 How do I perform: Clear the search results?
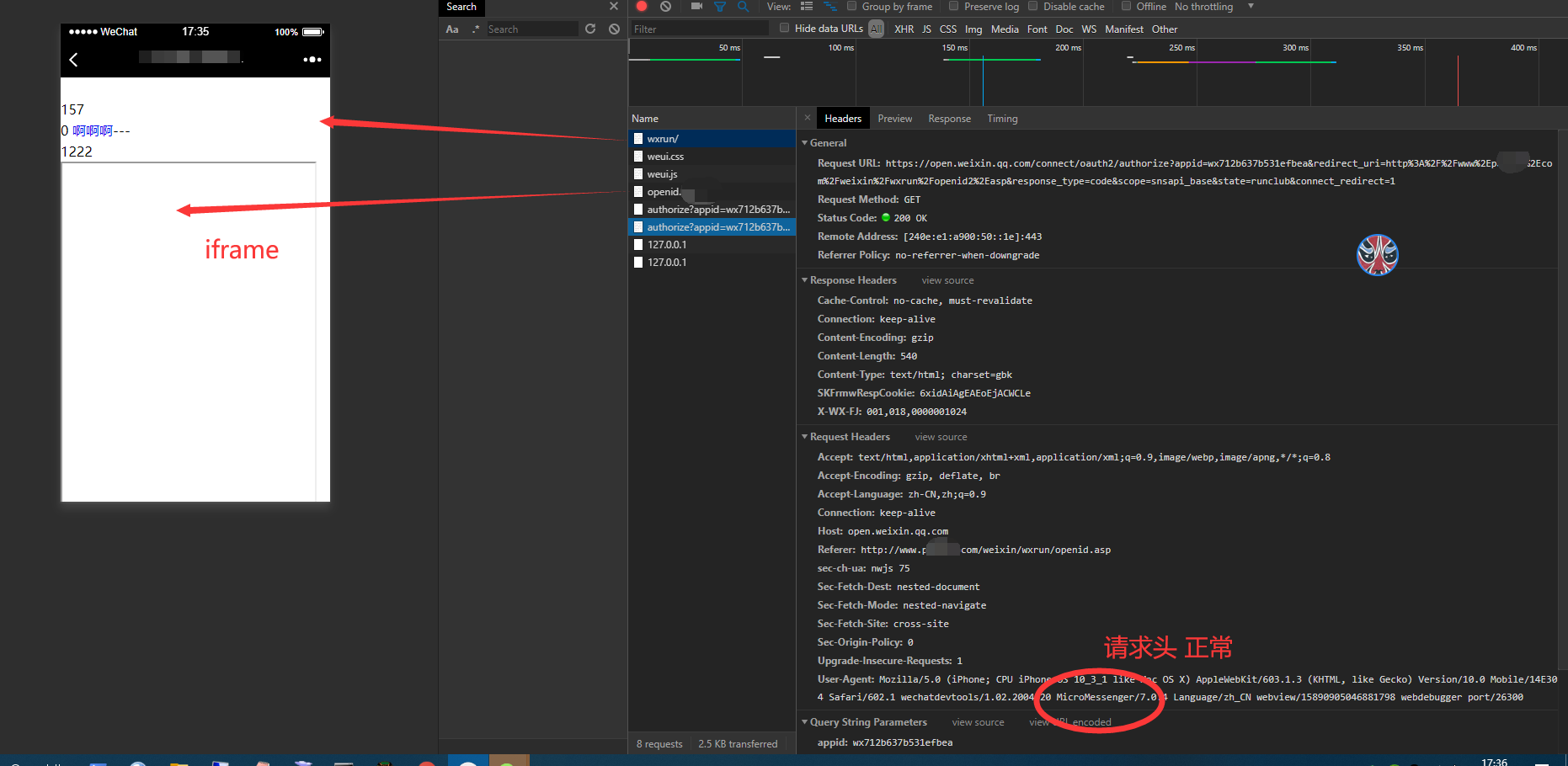click(614, 29)
